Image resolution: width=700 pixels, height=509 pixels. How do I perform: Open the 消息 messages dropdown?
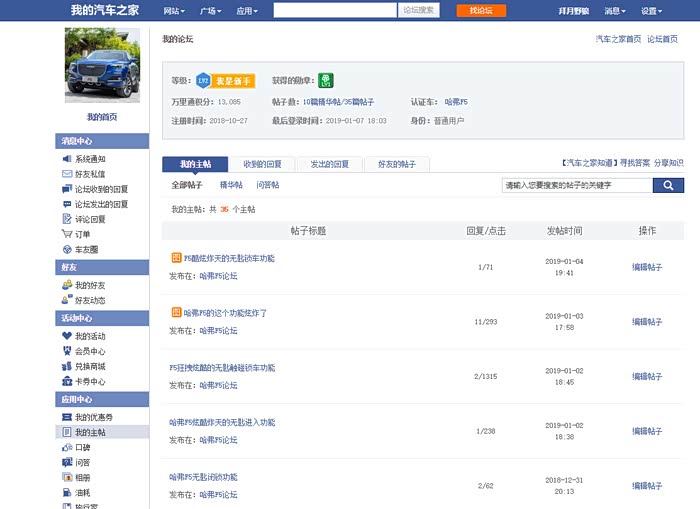click(614, 11)
